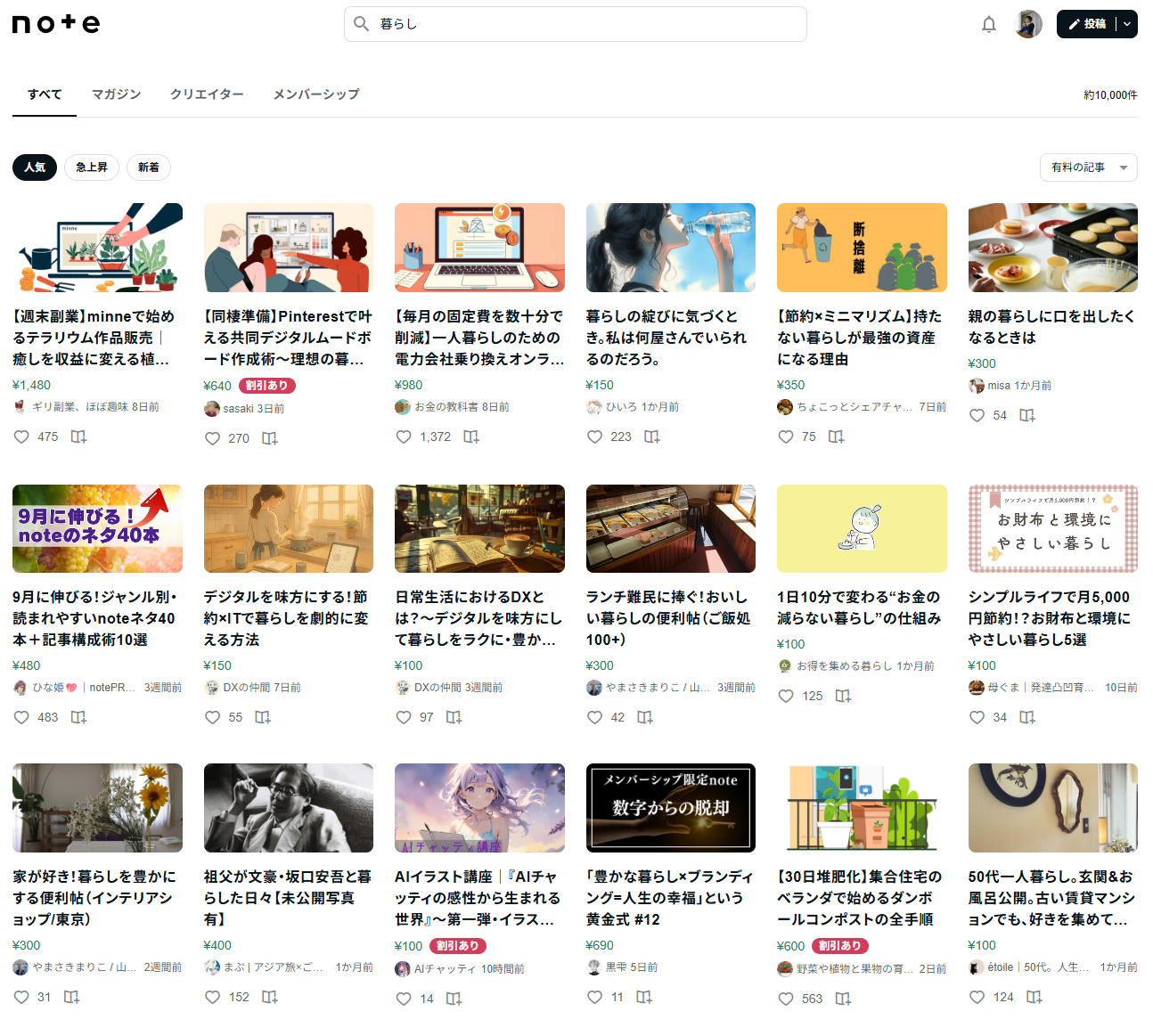Image resolution: width=1153 pixels, height=1036 pixels.
Task: Bookmark the Pinterest mood board article
Action: 269,438
